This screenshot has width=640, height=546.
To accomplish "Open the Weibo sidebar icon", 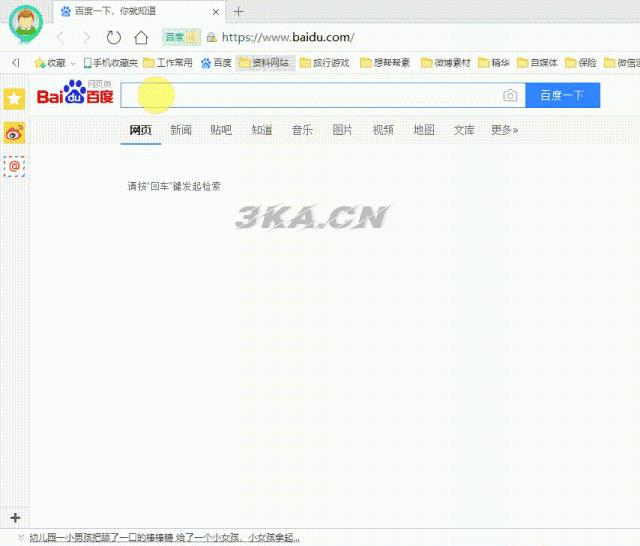I will point(14,133).
